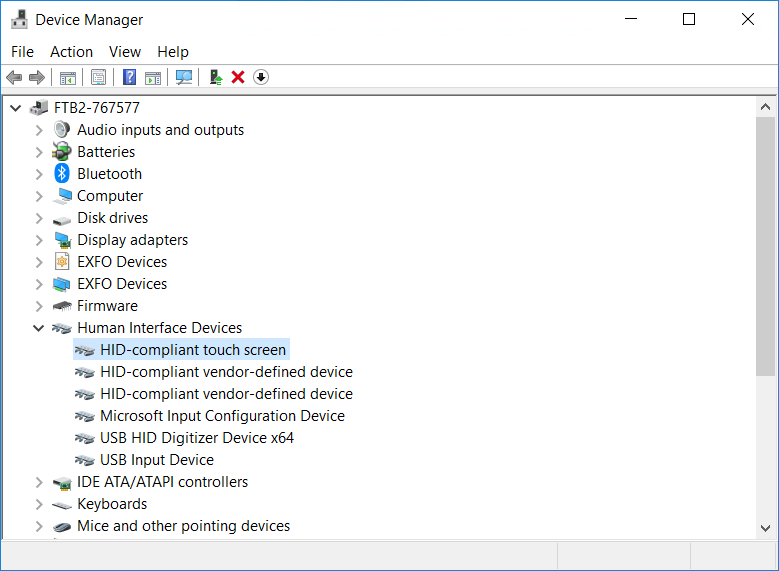Toggle the console tree pane icon

click(68, 78)
